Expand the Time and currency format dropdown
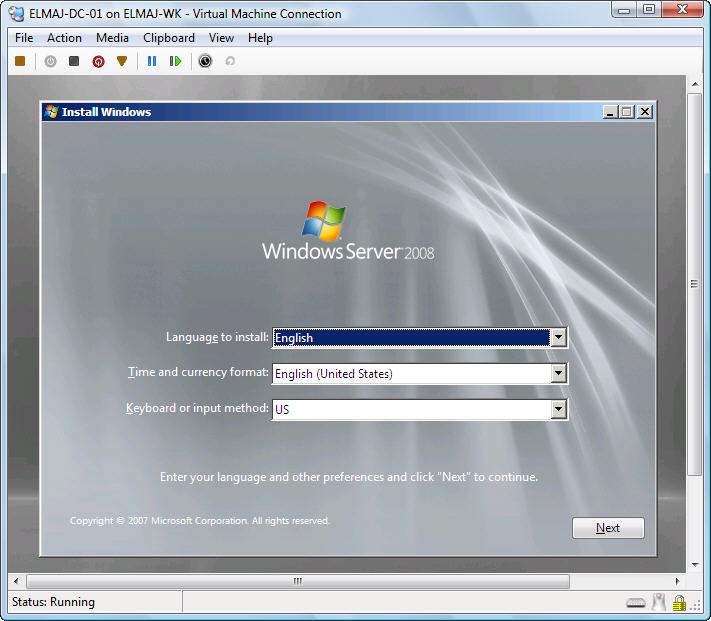 pos(558,374)
